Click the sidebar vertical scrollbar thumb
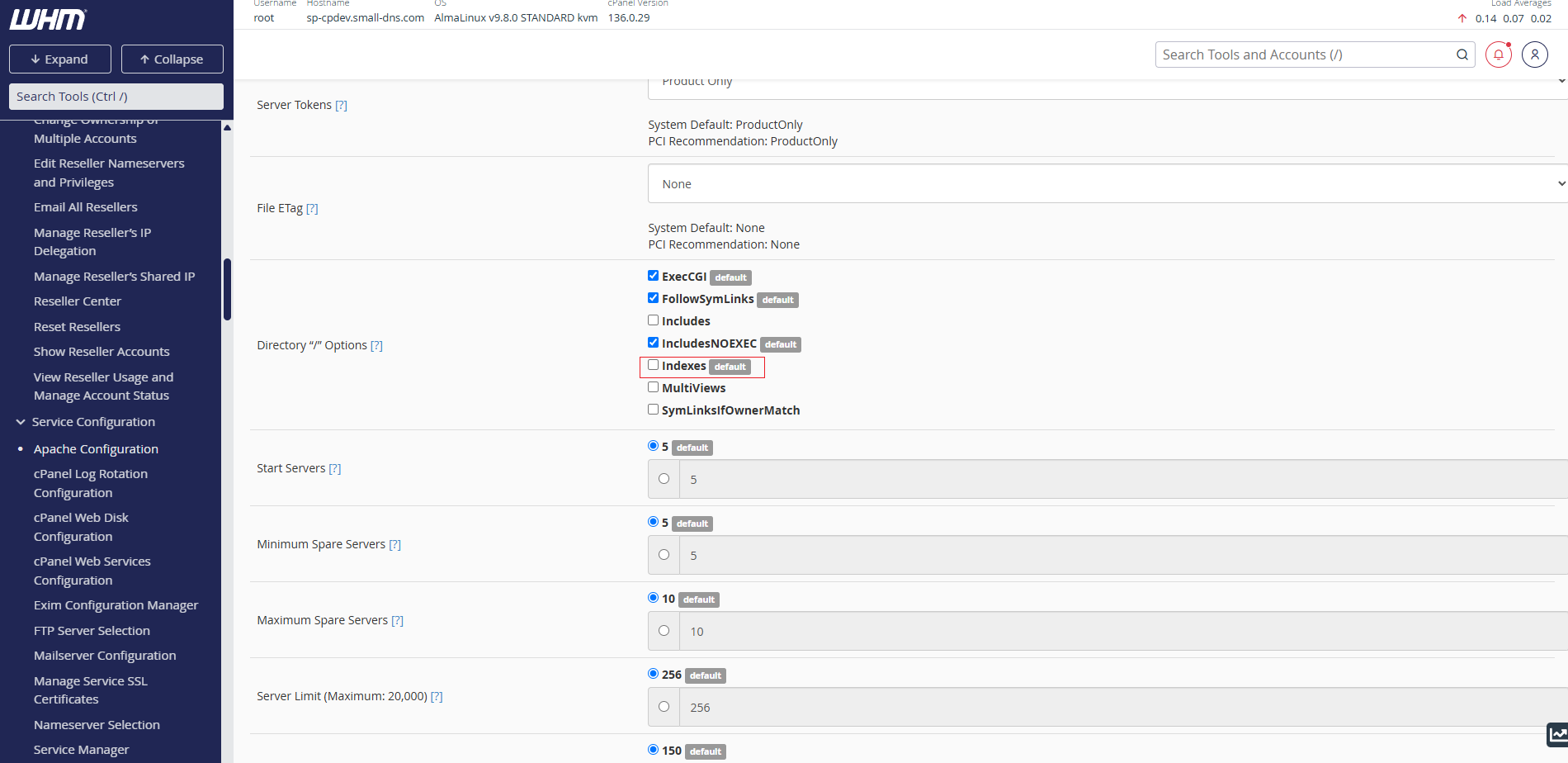The height and width of the screenshot is (763, 1568). [x=227, y=289]
